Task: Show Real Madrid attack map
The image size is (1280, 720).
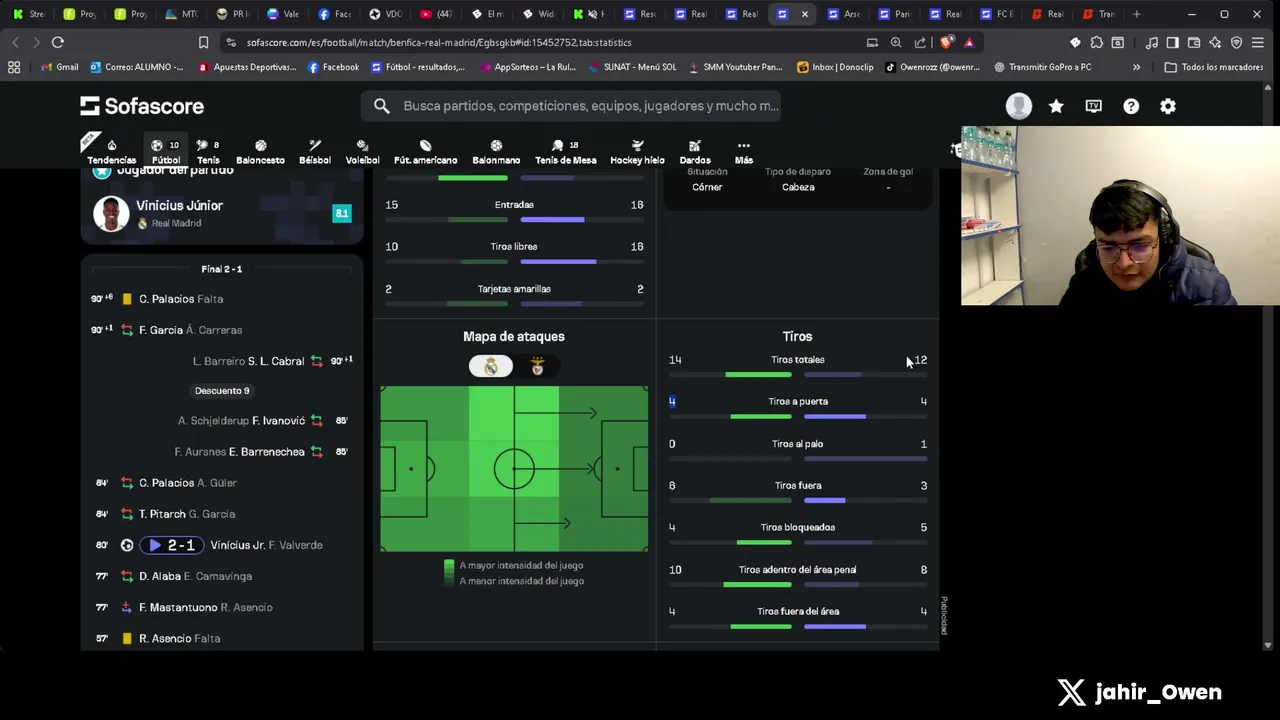Action: coord(491,367)
